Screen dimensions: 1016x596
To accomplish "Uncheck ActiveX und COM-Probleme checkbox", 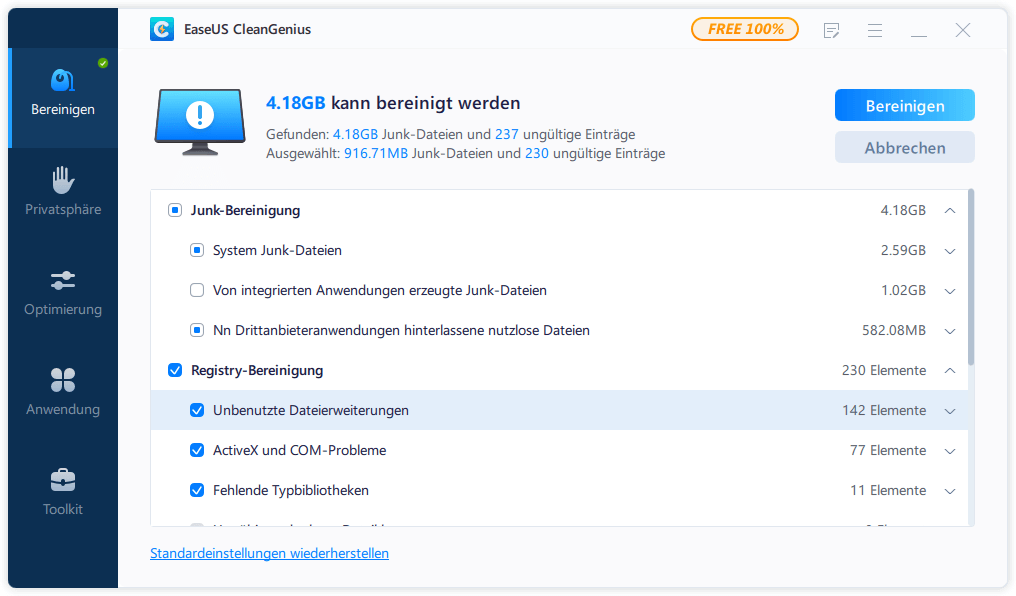I will point(197,451).
